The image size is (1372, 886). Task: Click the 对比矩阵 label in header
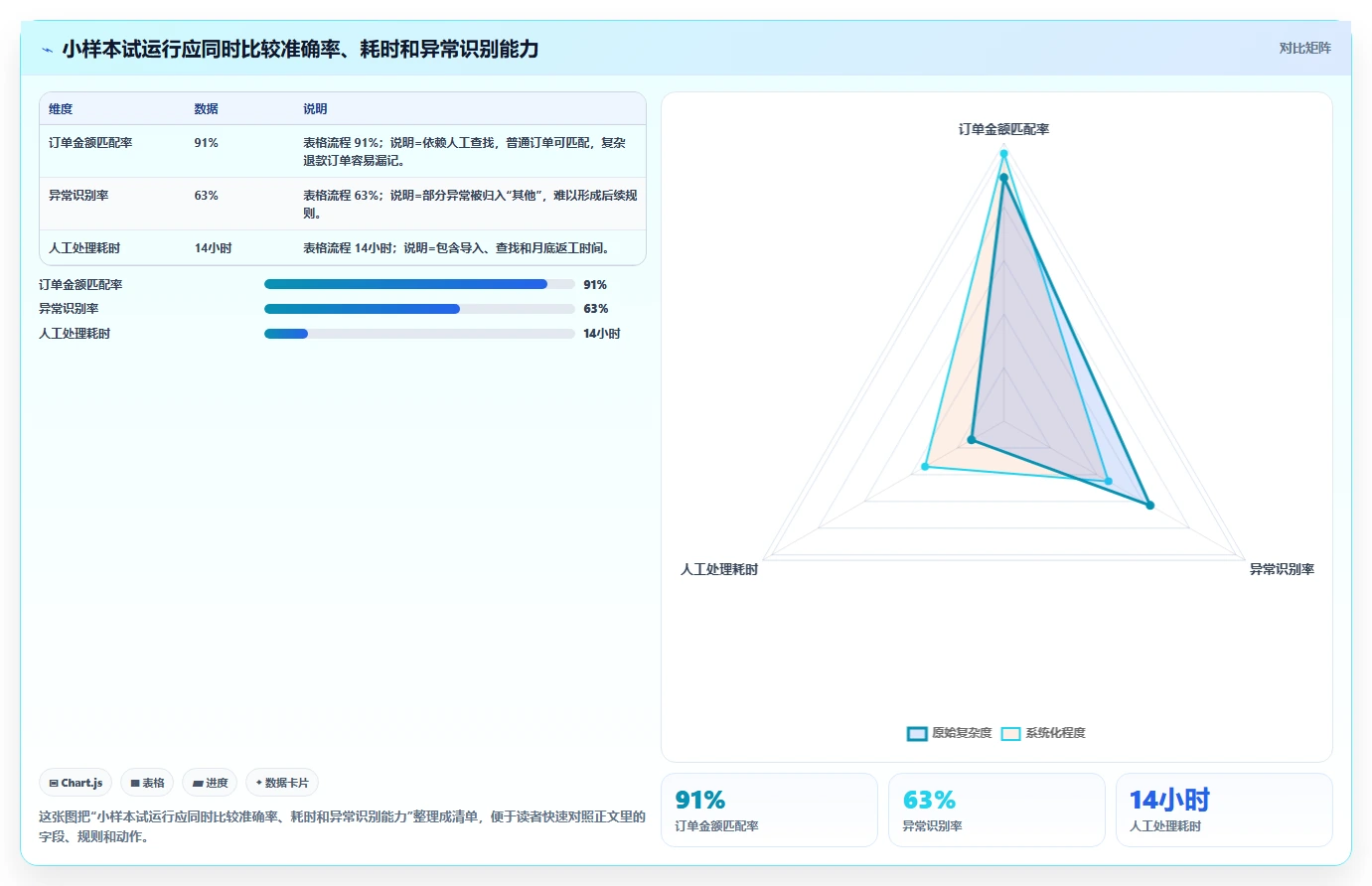point(1304,48)
